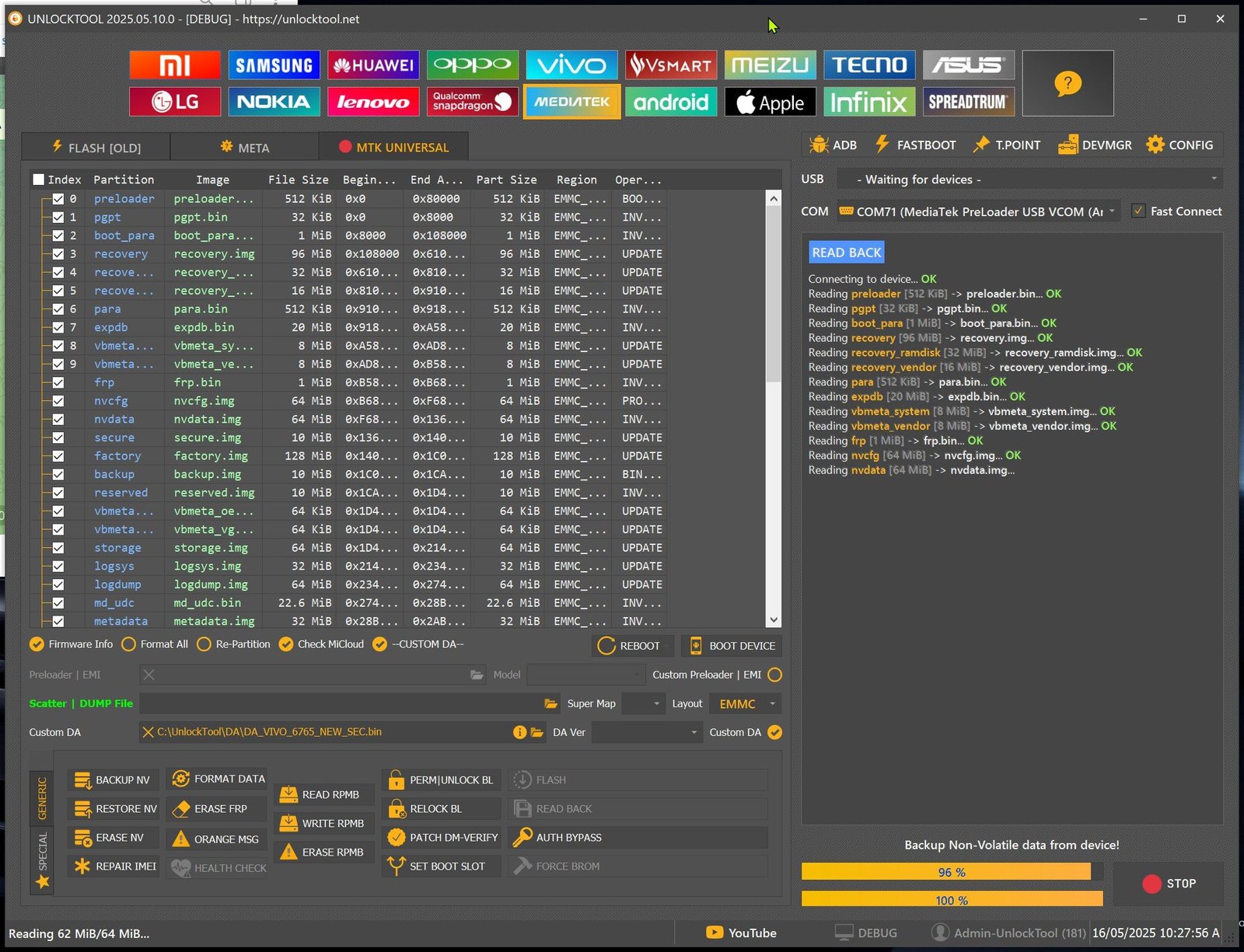Stop the current operation with STOP

pyautogui.click(x=1169, y=884)
